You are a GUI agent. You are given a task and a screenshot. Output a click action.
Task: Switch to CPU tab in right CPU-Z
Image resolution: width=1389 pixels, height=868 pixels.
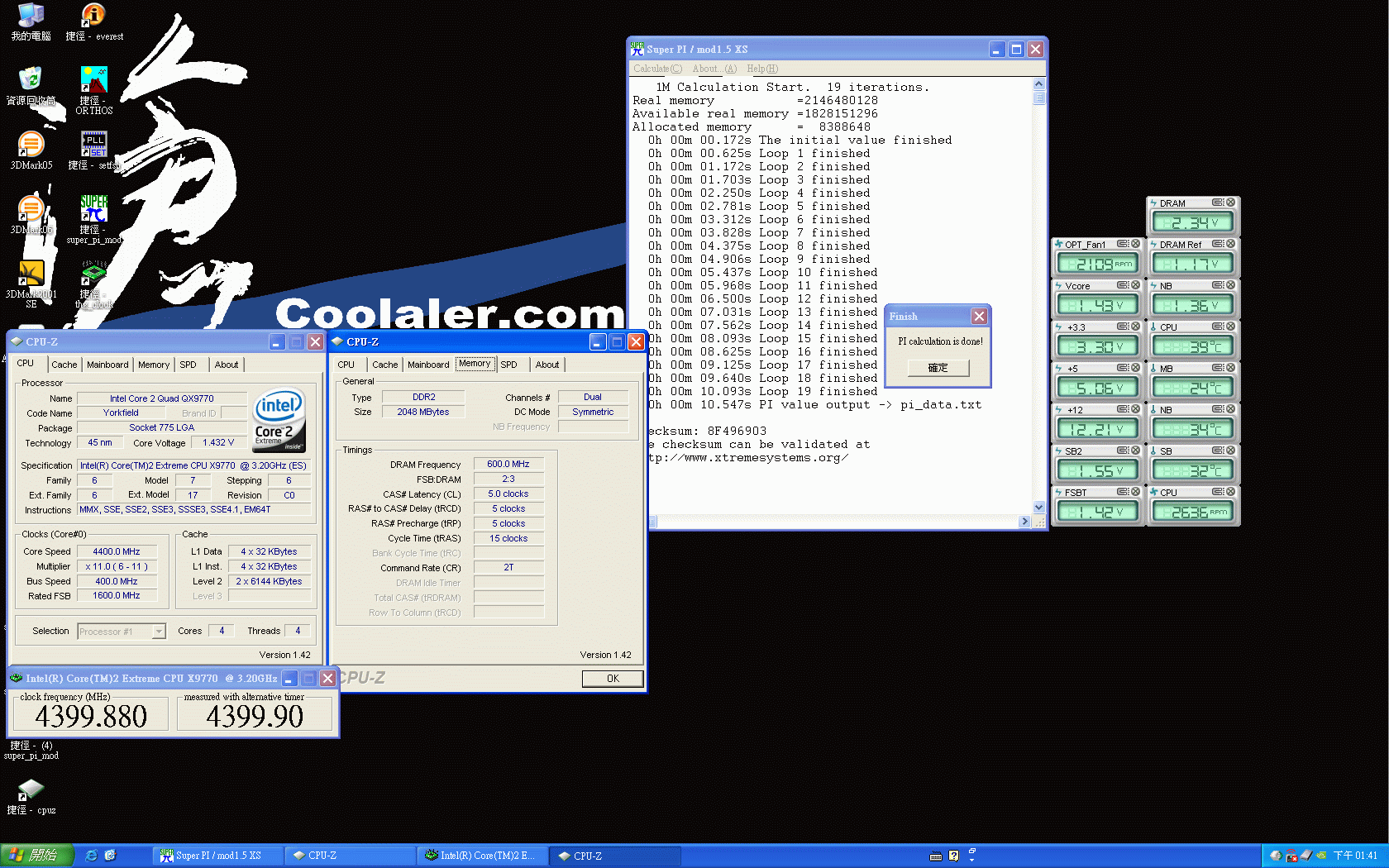tap(346, 365)
